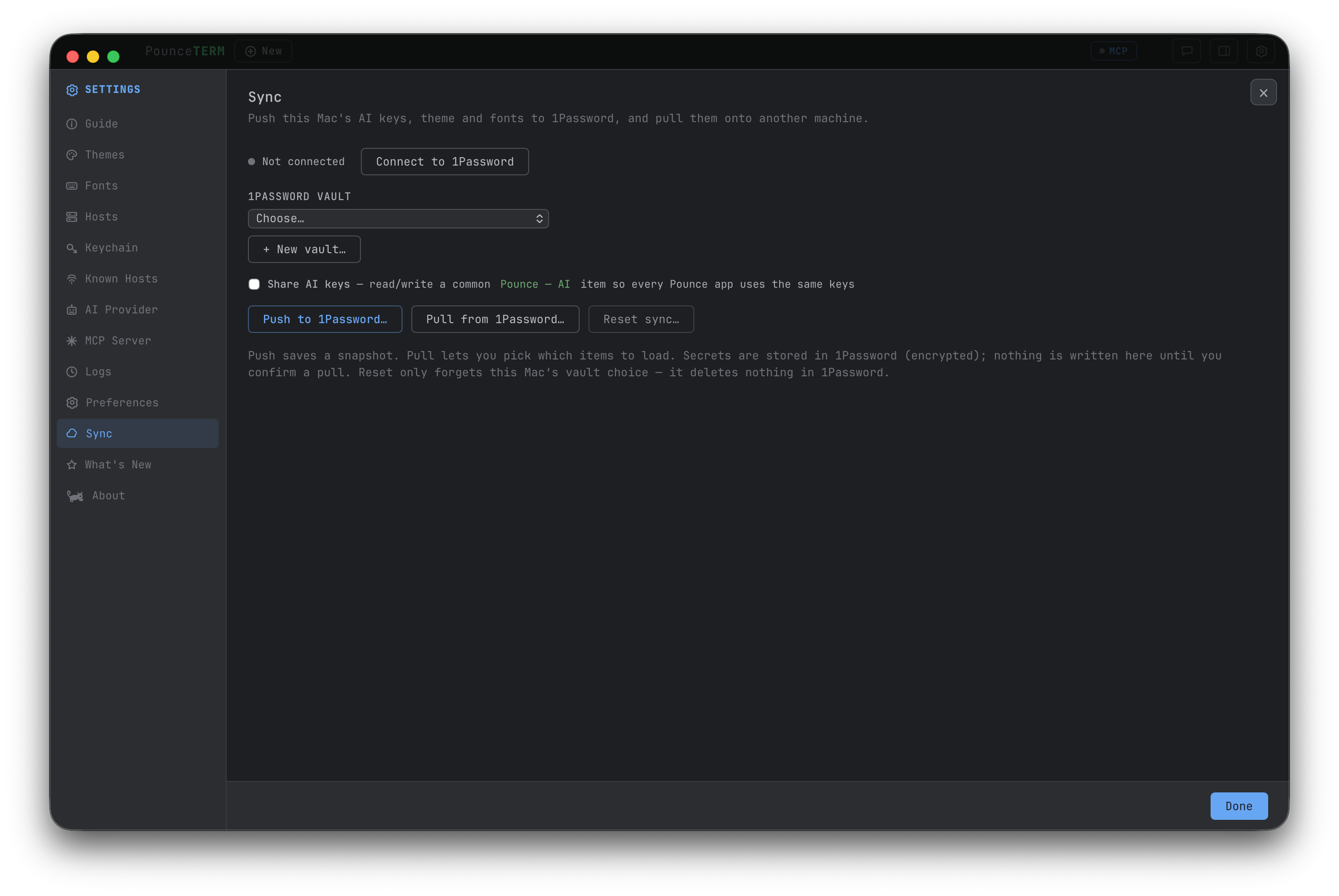The image size is (1339, 896).
Task: Click the Guide info icon
Action: point(71,124)
